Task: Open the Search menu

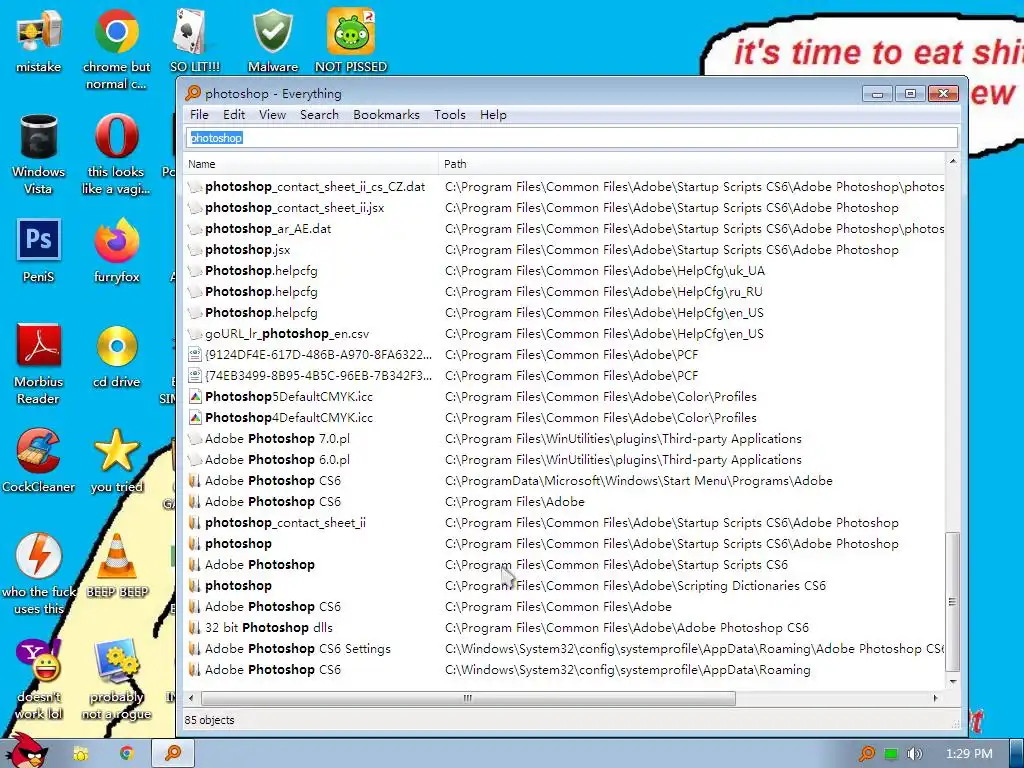Action: click(319, 115)
